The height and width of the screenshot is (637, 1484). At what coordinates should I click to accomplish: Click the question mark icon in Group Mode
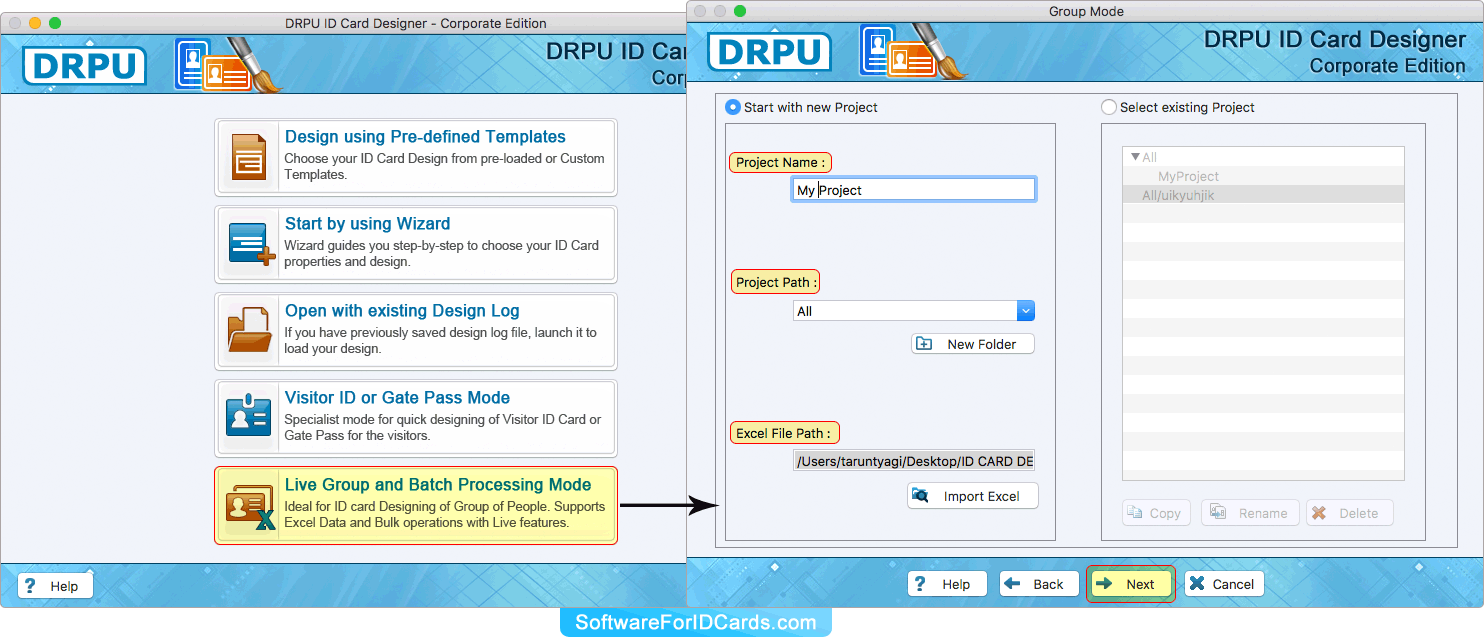tap(921, 584)
